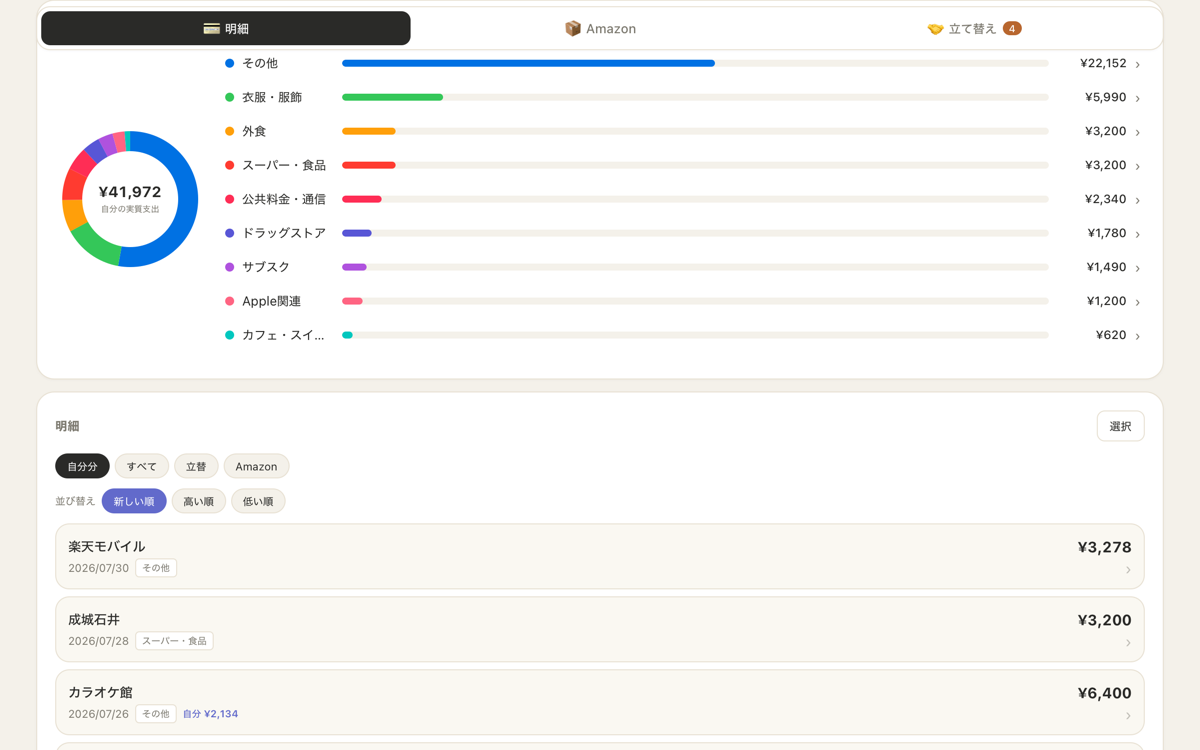Open the カラオケ館 transaction
Image resolution: width=1200 pixels, height=750 pixels.
(x=600, y=702)
